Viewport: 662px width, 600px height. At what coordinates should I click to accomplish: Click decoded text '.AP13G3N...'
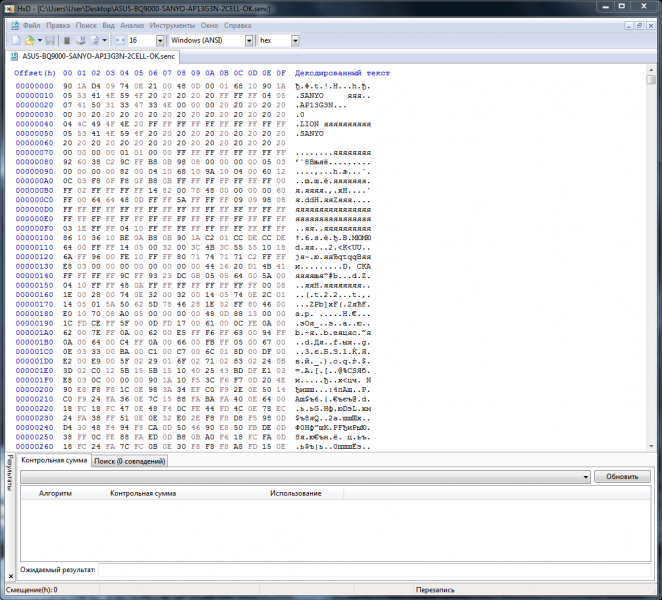(321, 105)
